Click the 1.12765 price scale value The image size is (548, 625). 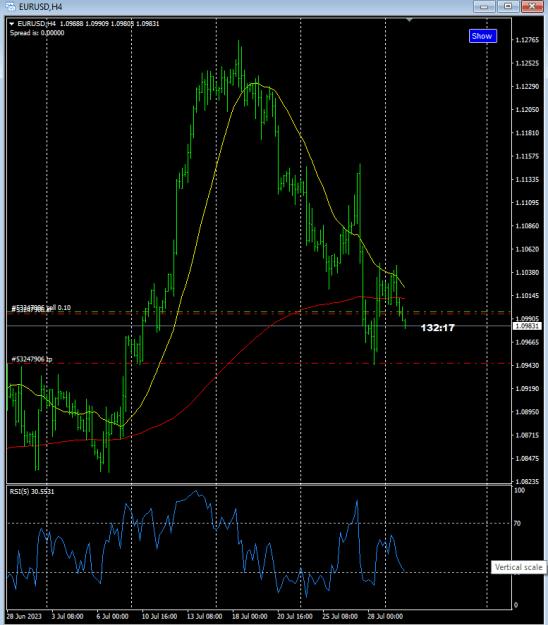pos(527,40)
